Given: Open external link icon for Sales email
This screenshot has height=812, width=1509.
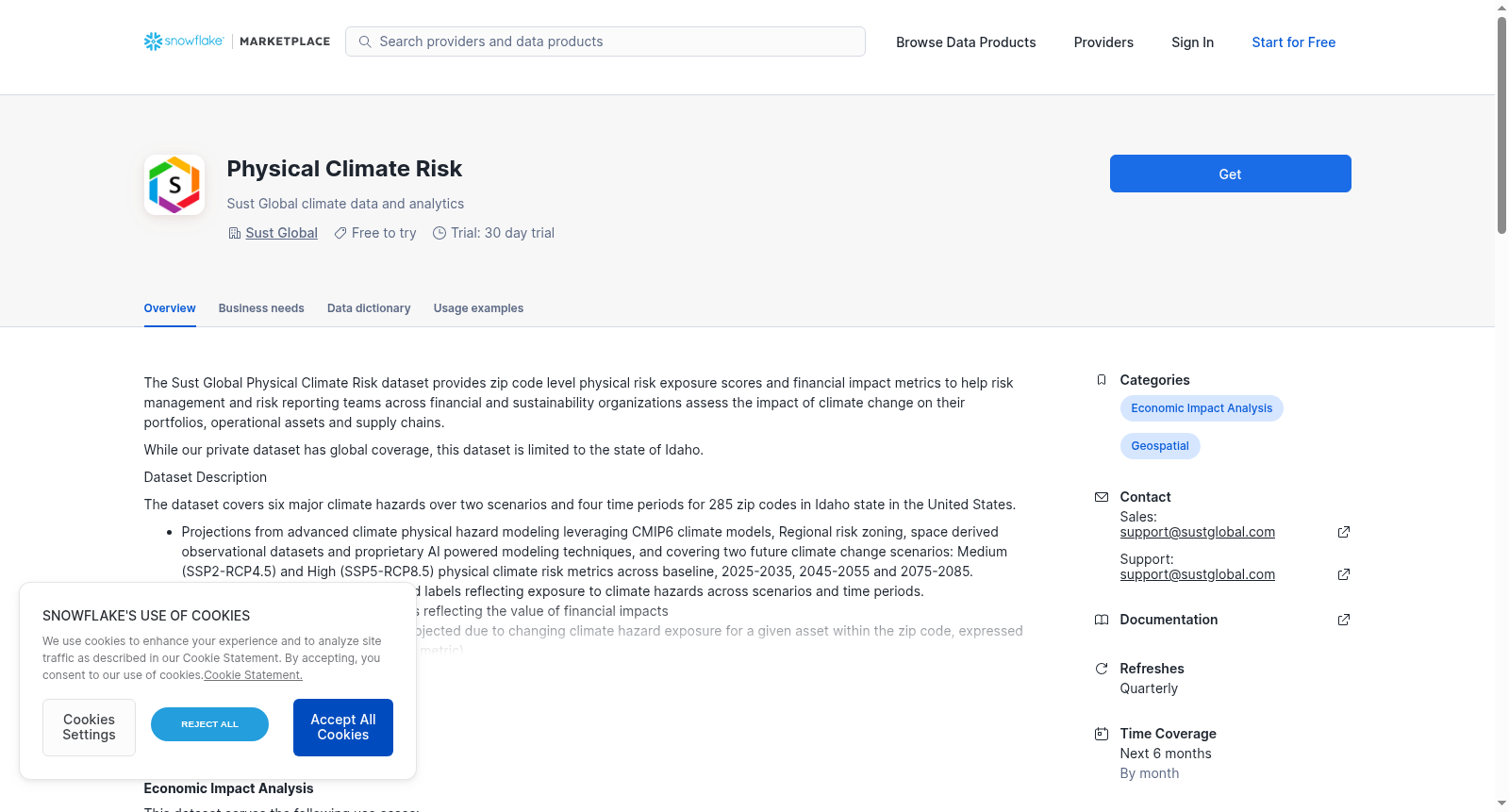Looking at the screenshot, I should pos(1344,532).
